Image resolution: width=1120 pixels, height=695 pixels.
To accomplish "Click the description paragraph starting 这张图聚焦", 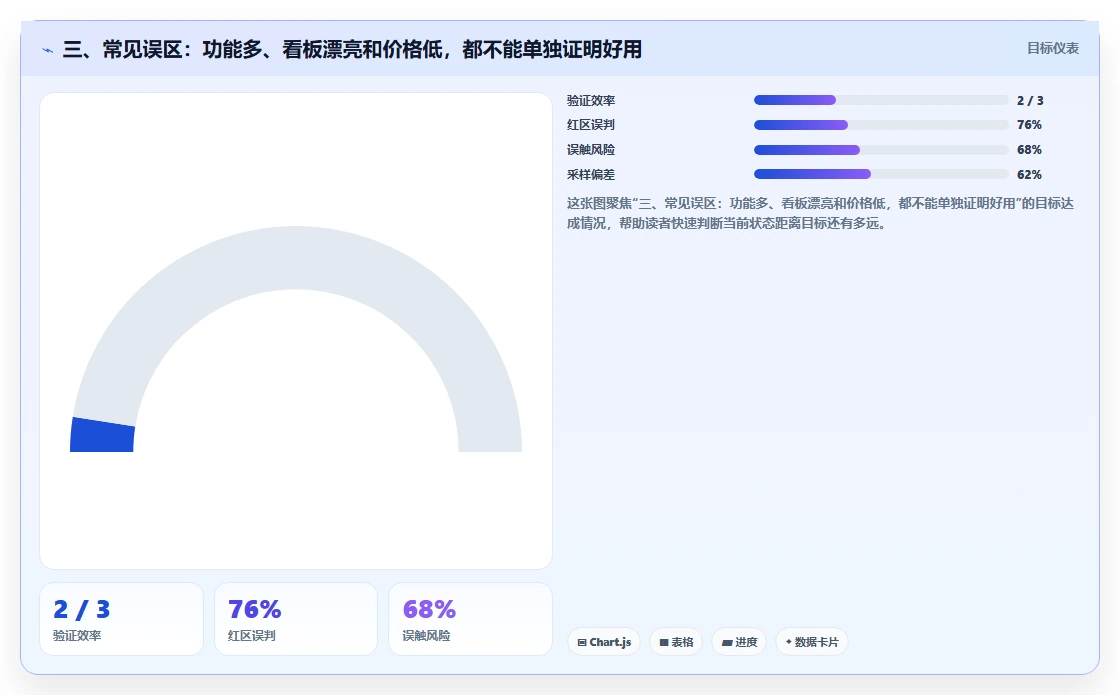I will click(820, 213).
